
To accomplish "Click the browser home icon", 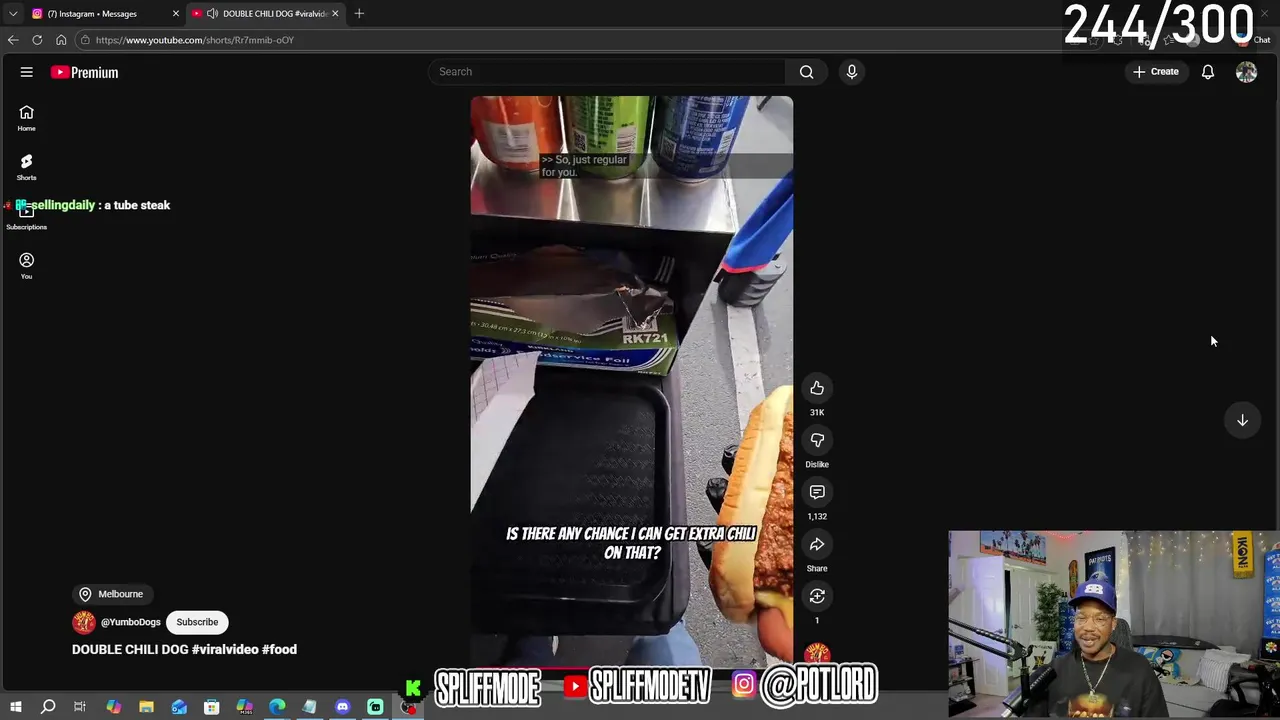I will tap(61, 40).
